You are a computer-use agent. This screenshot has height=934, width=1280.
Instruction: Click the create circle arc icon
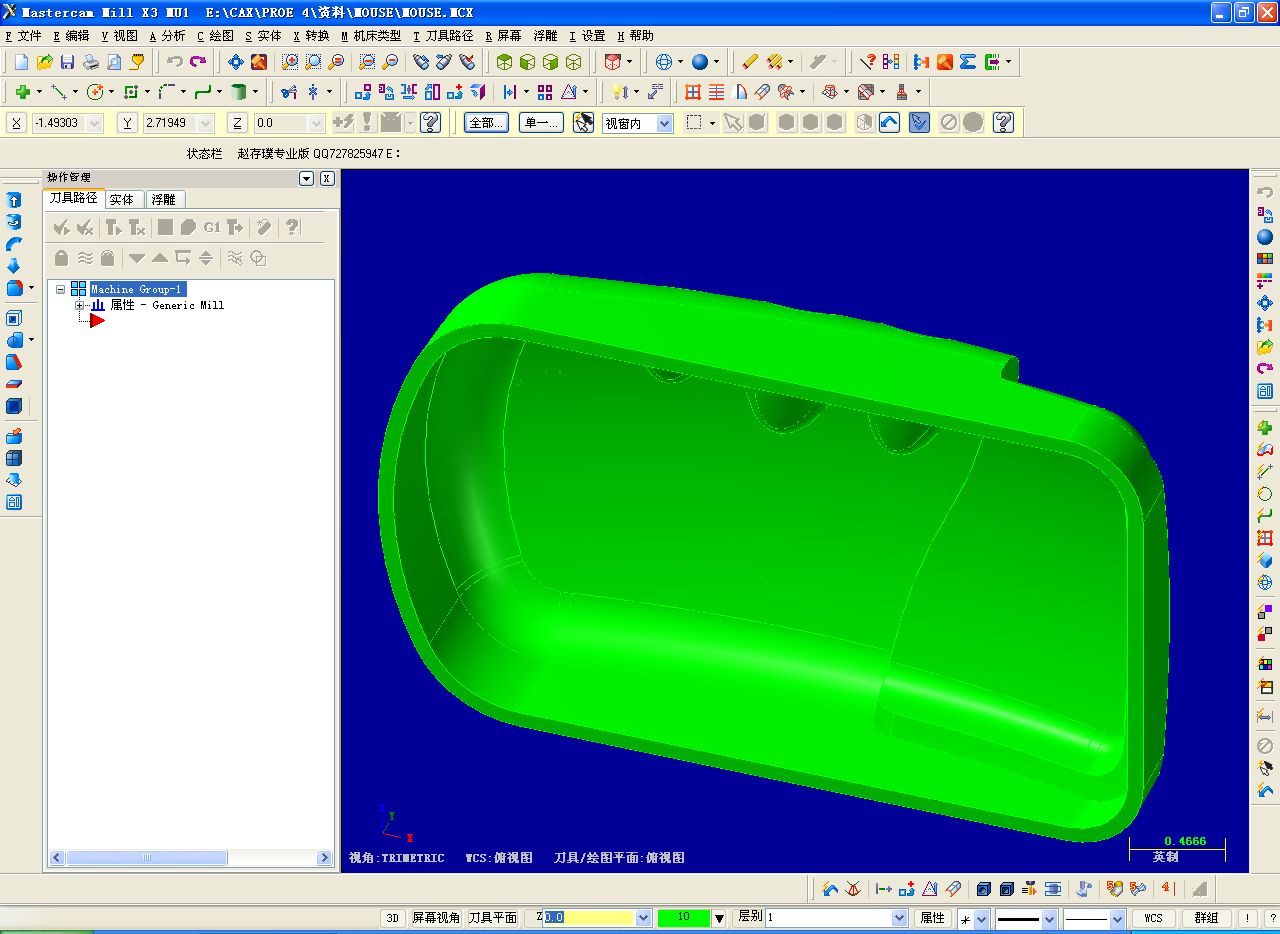tap(95, 92)
